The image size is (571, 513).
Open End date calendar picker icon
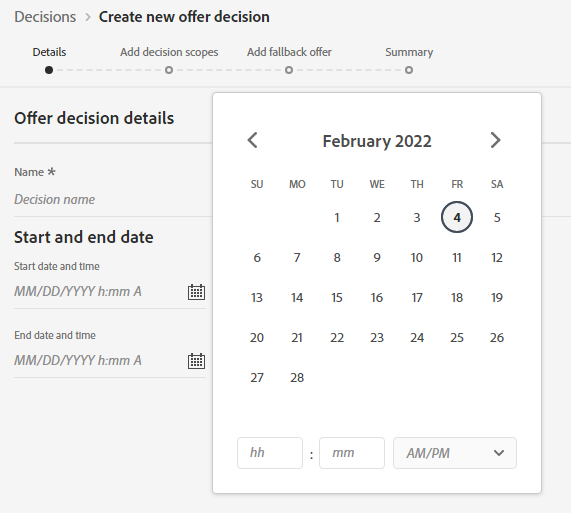point(196,361)
